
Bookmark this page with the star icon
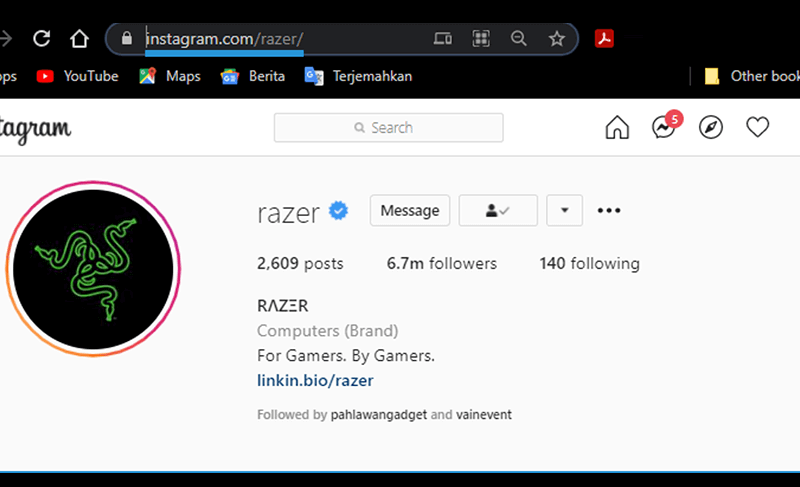(557, 38)
